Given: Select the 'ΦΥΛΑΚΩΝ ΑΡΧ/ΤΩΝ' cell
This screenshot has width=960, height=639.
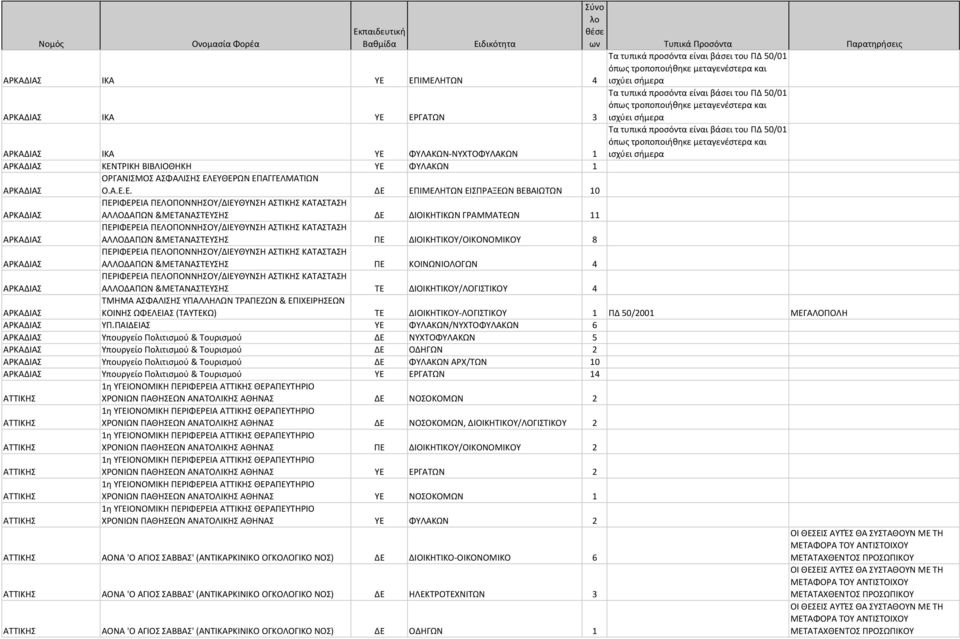Looking at the screenshot, I should coord(495,362).
